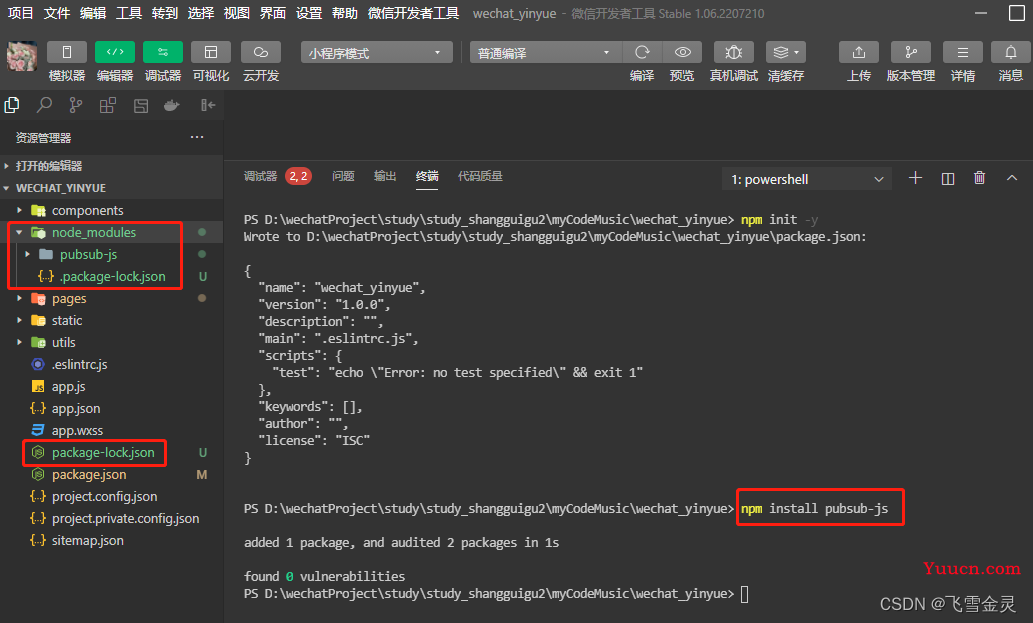1033x623 pixels.
Task: Open the 文件 menu
Action: (x=57, y=13)
